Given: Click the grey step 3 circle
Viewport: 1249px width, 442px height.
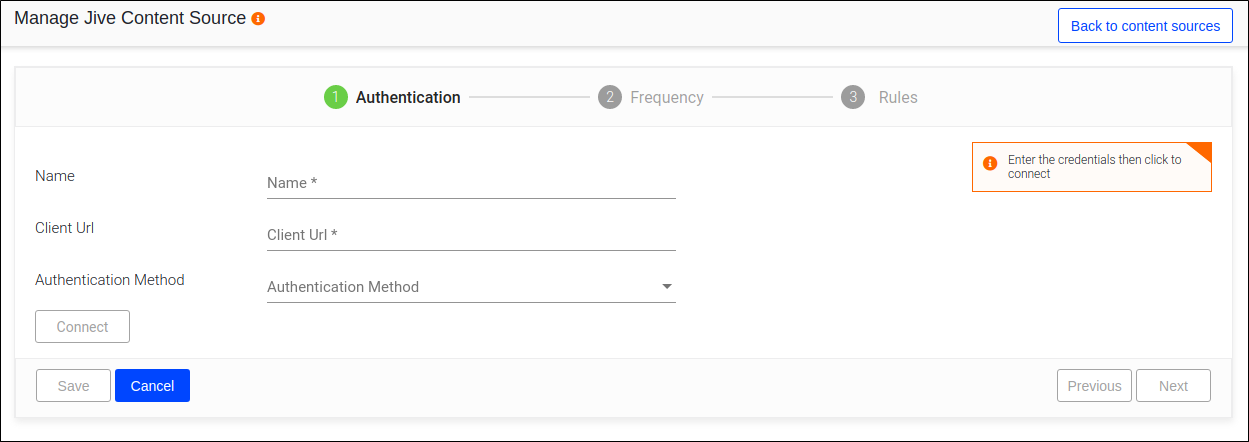Looking at the screenshot, I should [853, 97].
